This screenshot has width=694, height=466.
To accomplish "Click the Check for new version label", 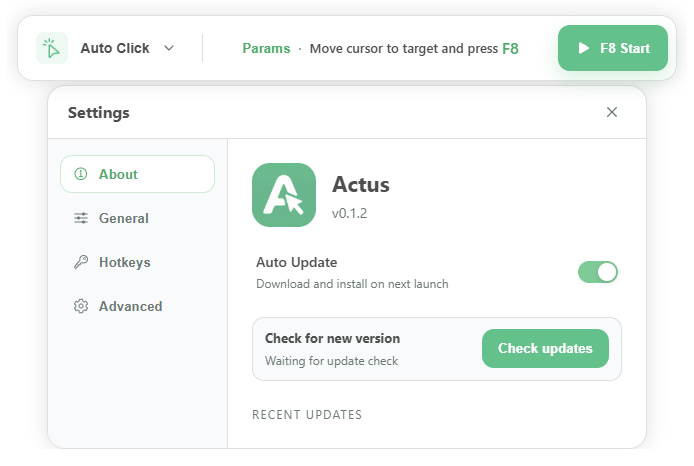I will point(332,339).
